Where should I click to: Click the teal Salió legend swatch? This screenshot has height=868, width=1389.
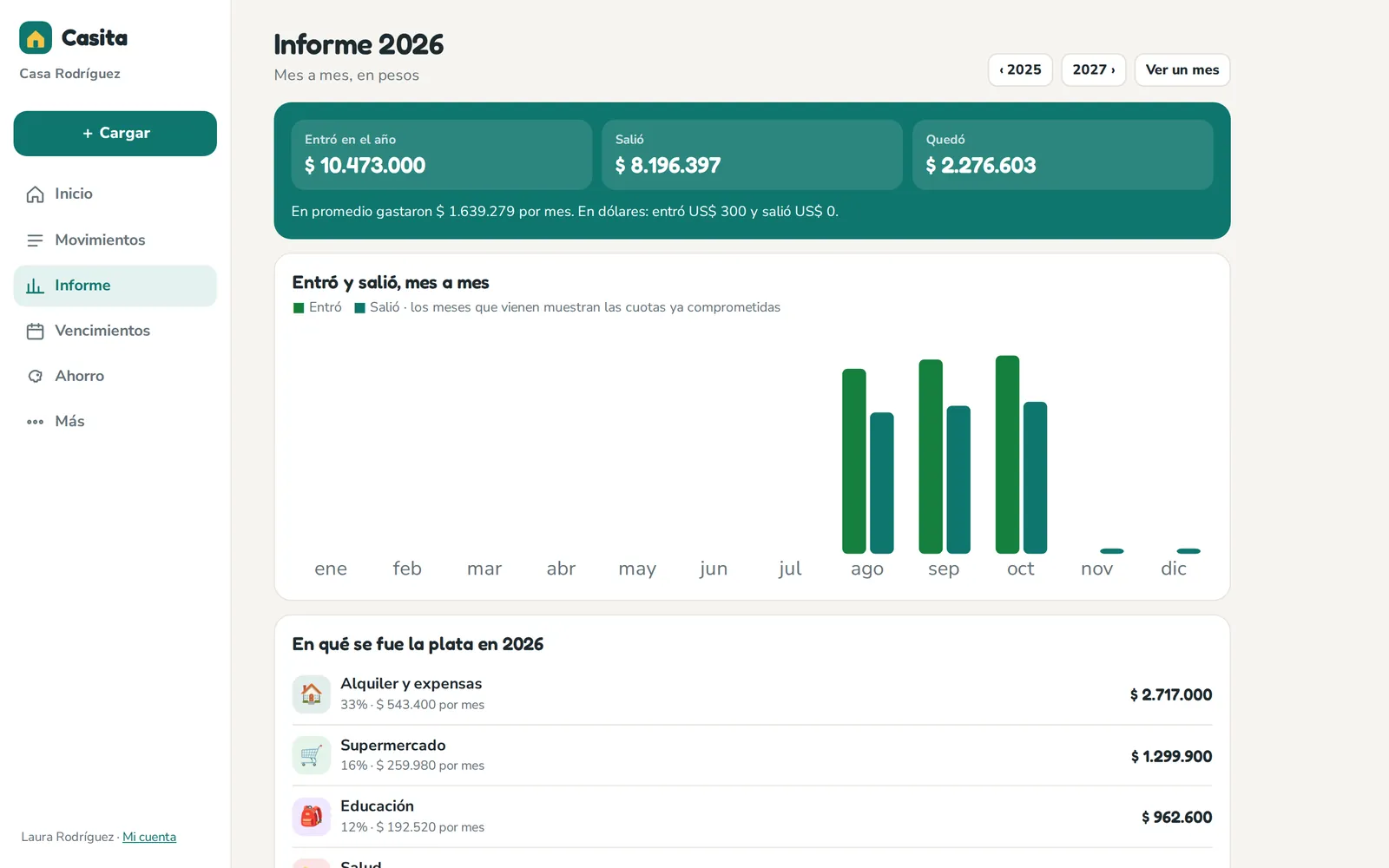pyautogui.click(x=359, y=308)
